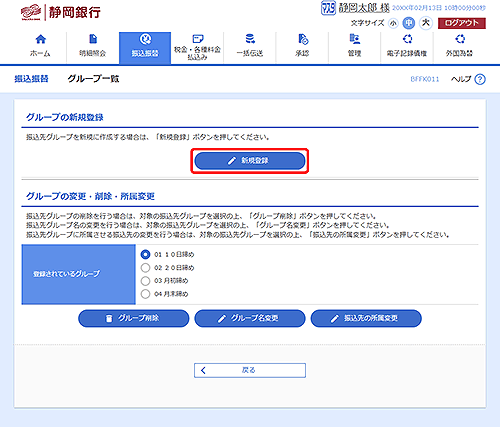
Task: Open 税金・各種料金払込み navigation icon
Action: pos(198,39)
